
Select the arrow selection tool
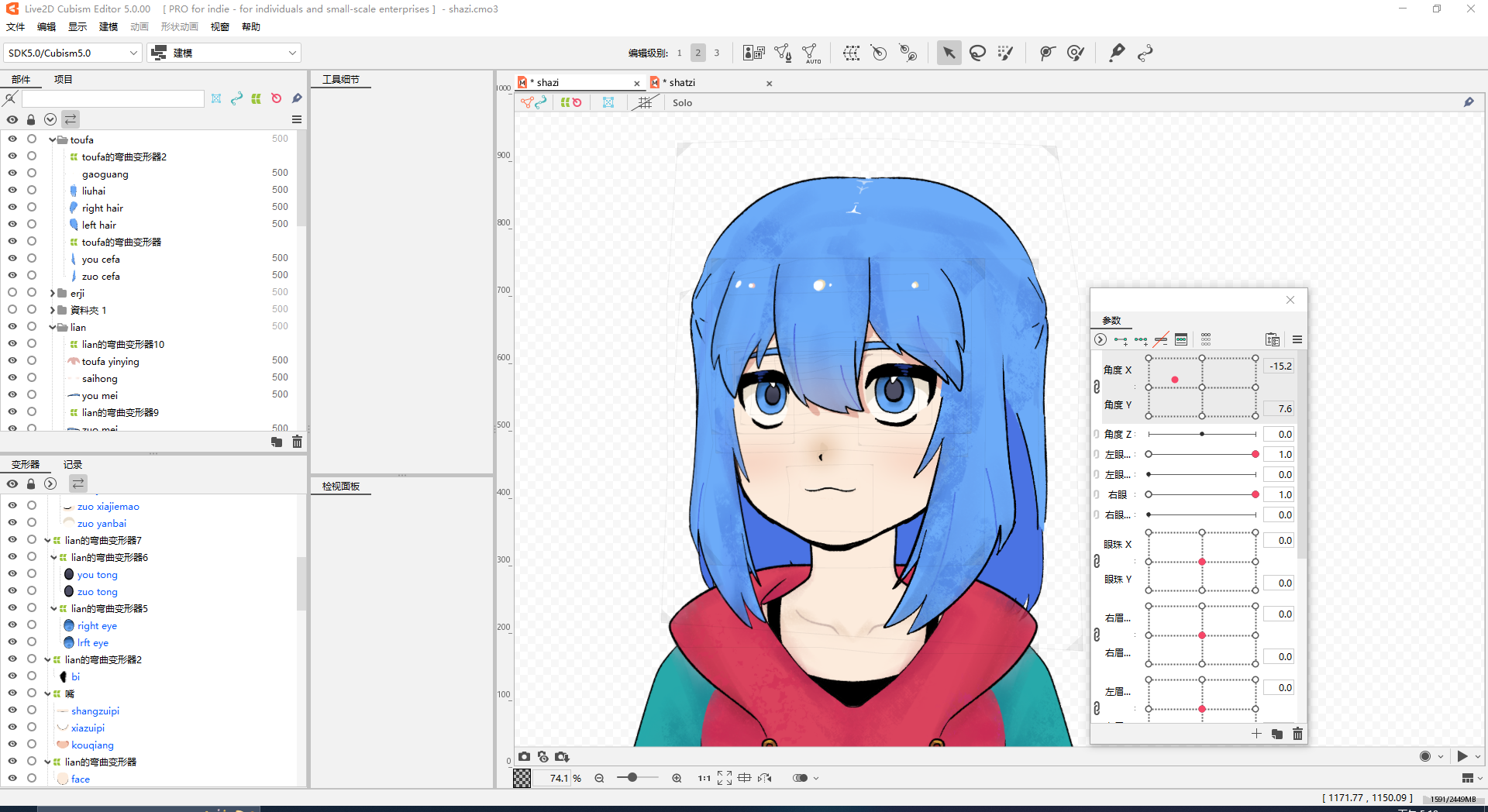tap(949, 53)
